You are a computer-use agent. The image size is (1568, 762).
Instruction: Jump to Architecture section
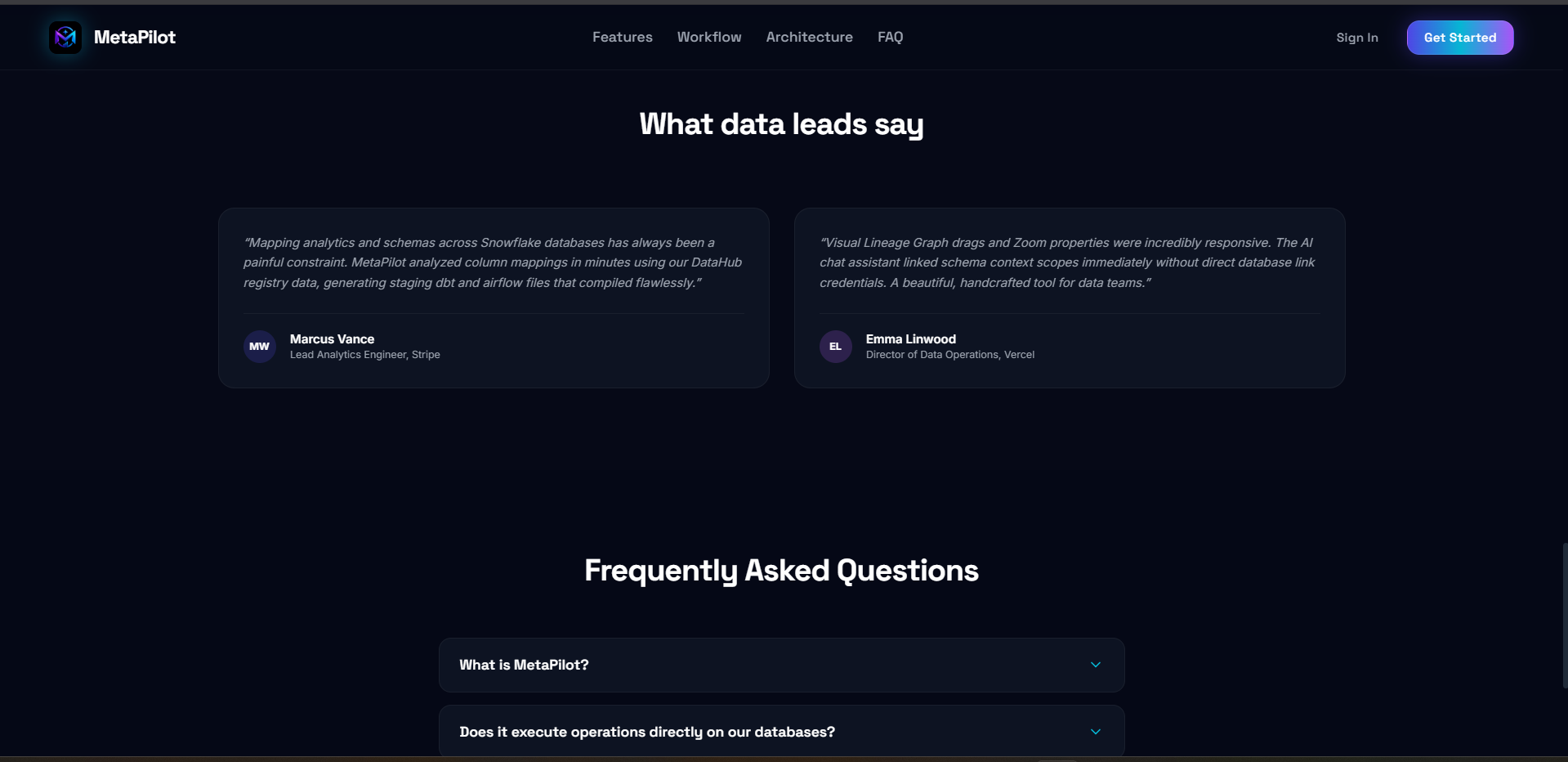pyautogui.click(x=809, y=37)
